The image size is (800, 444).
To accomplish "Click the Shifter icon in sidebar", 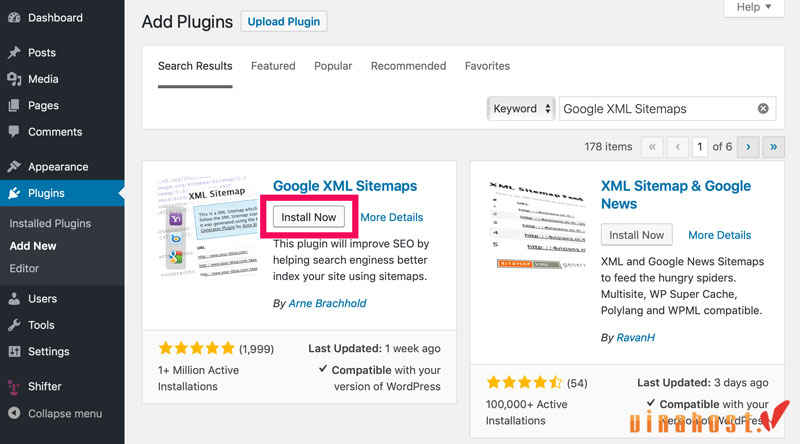I will tap(14, 387).
